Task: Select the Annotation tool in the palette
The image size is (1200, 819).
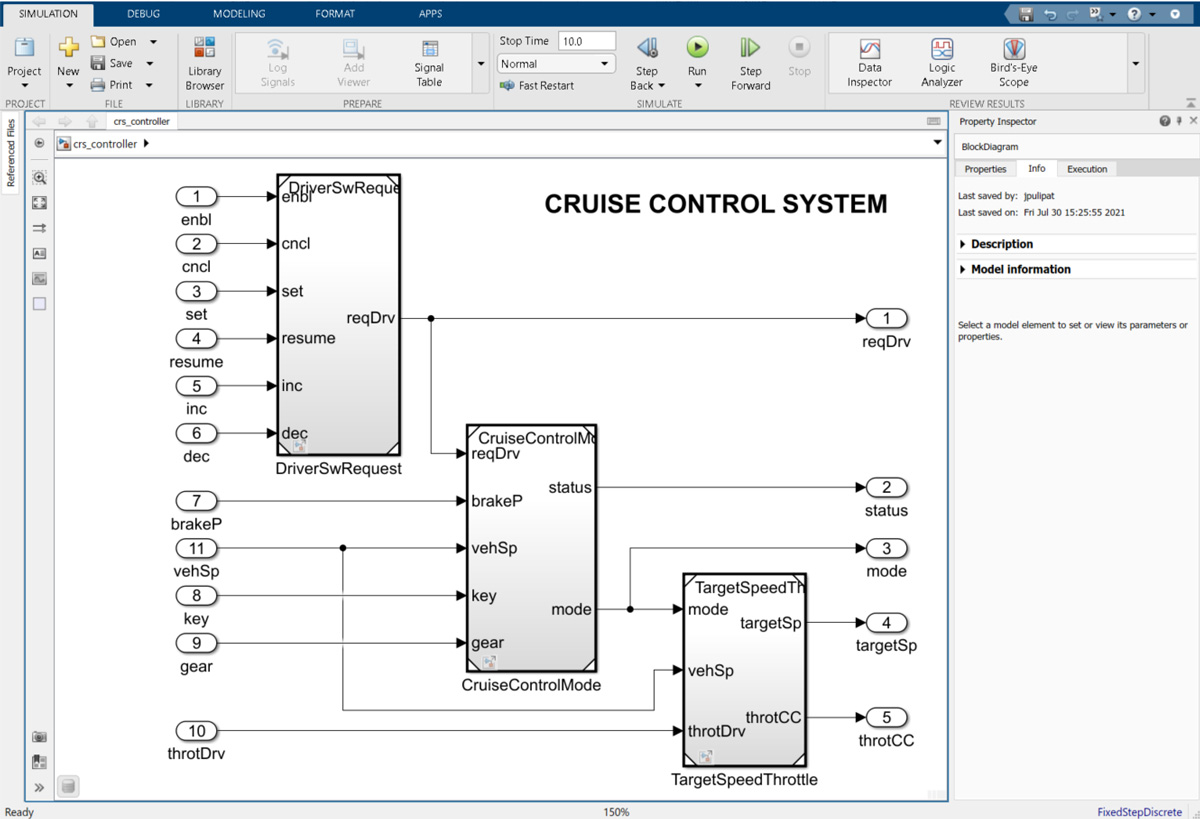Action: coord(39,253)
